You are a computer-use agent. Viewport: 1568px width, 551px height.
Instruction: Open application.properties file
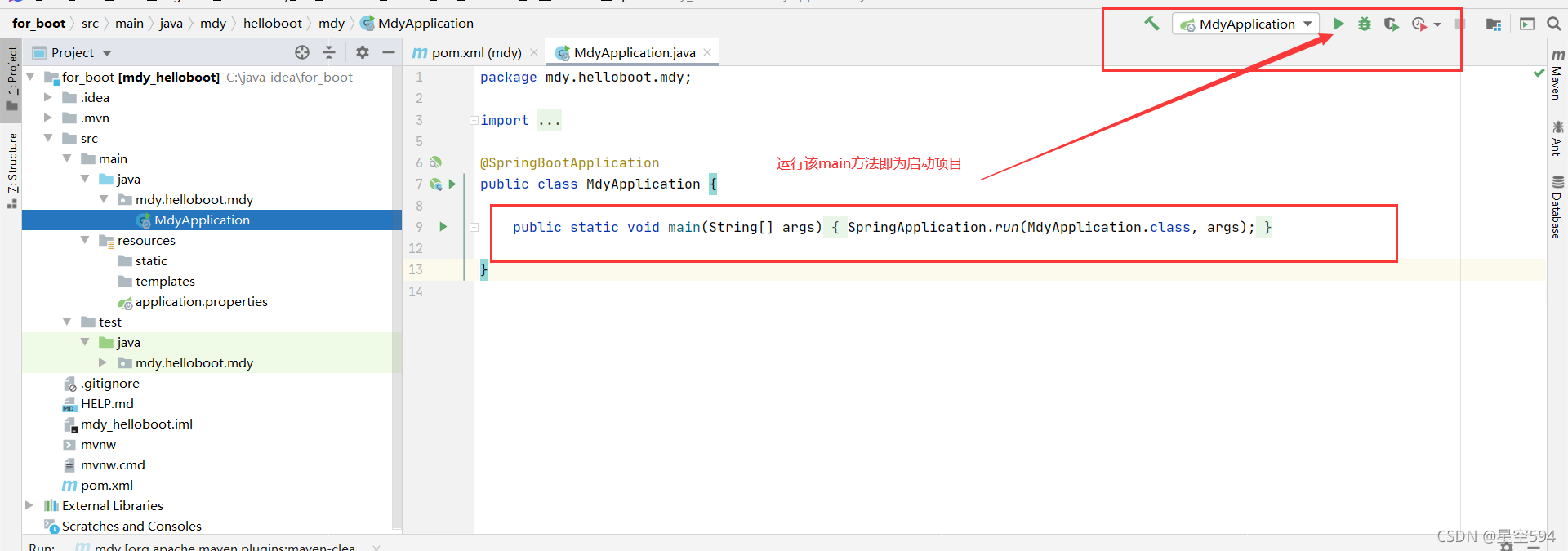click(x=201, y=301)
